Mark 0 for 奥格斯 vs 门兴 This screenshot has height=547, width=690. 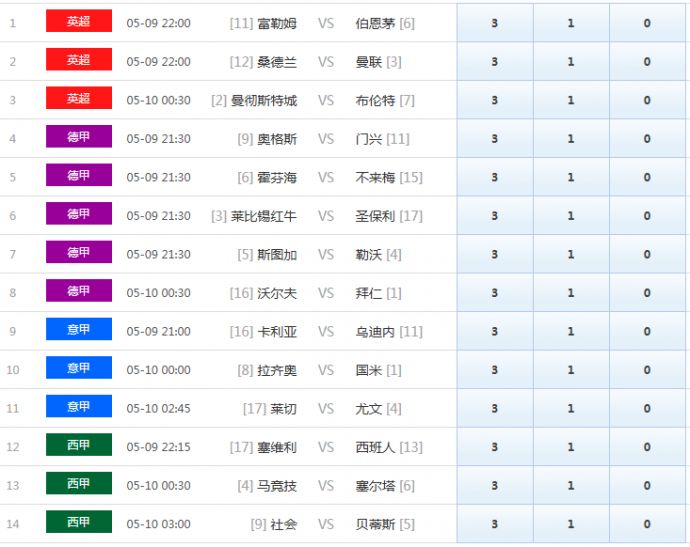[x=647, y=139]
